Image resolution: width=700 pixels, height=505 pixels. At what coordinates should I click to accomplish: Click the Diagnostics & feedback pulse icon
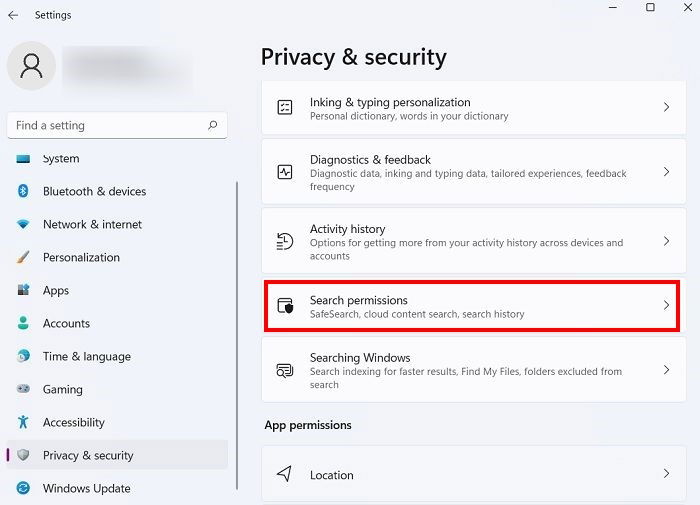[285, 172]
